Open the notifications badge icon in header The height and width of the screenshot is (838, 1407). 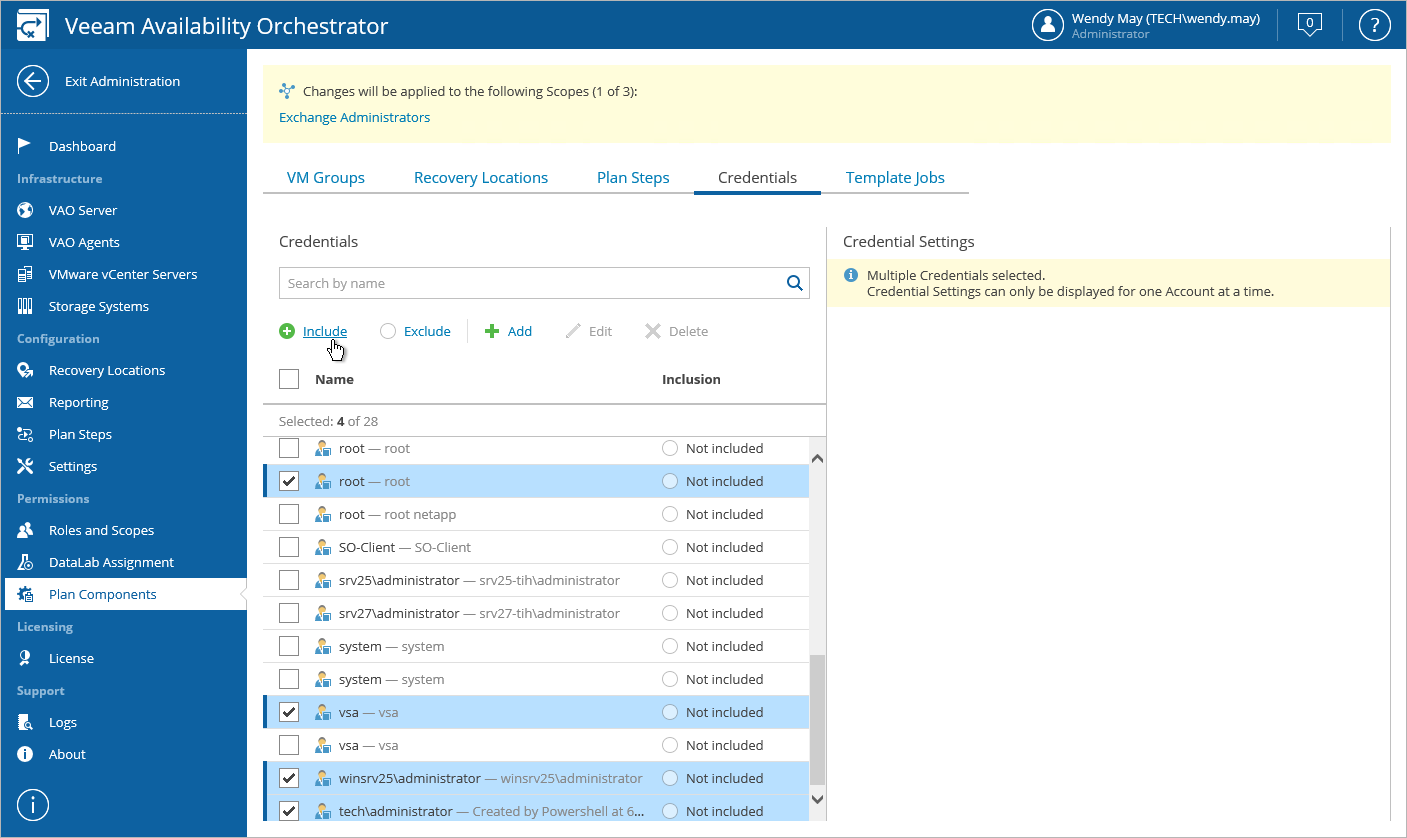(x=1309, y=25)
